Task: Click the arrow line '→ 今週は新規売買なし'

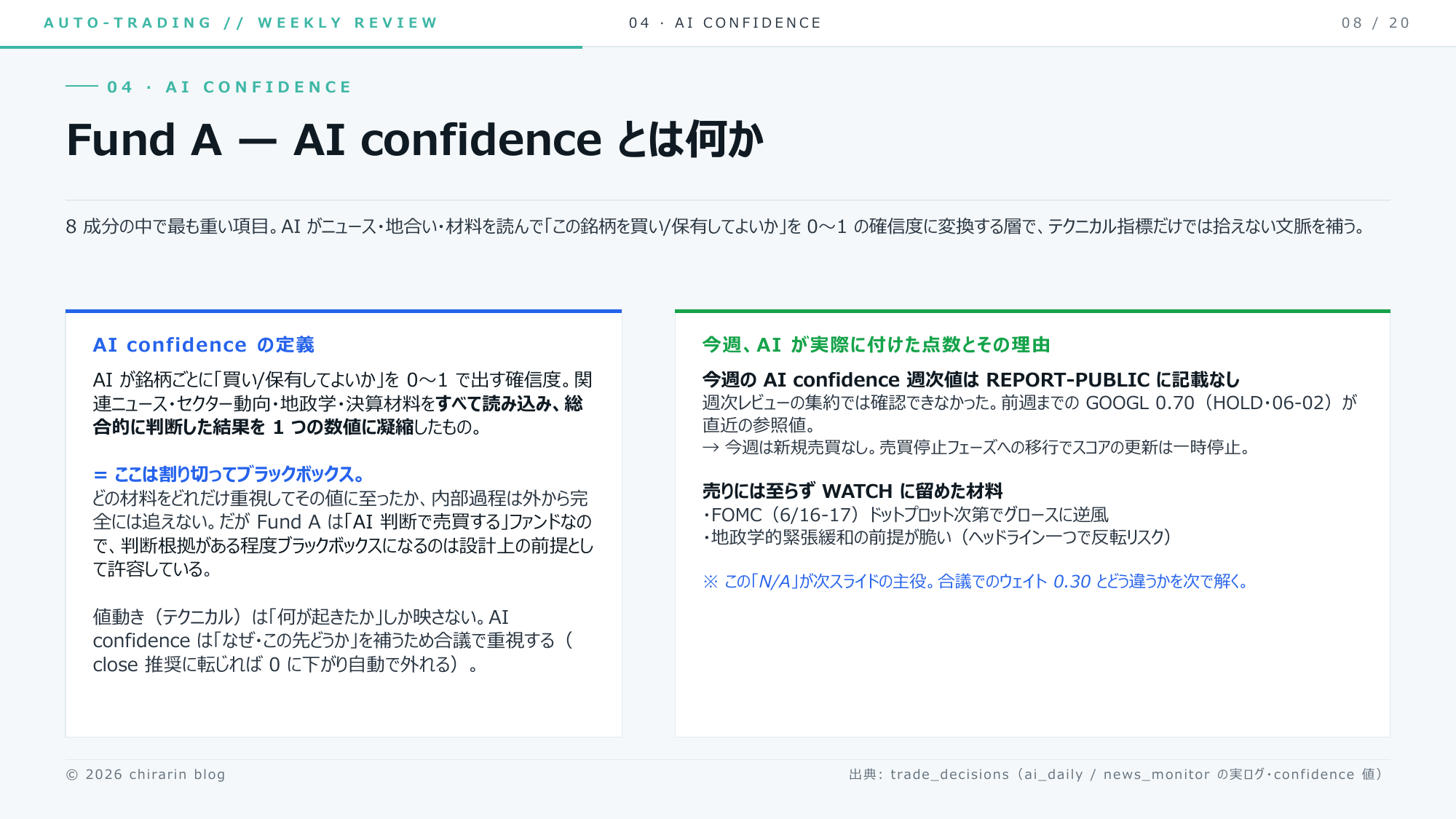Action: click(976, 447)
